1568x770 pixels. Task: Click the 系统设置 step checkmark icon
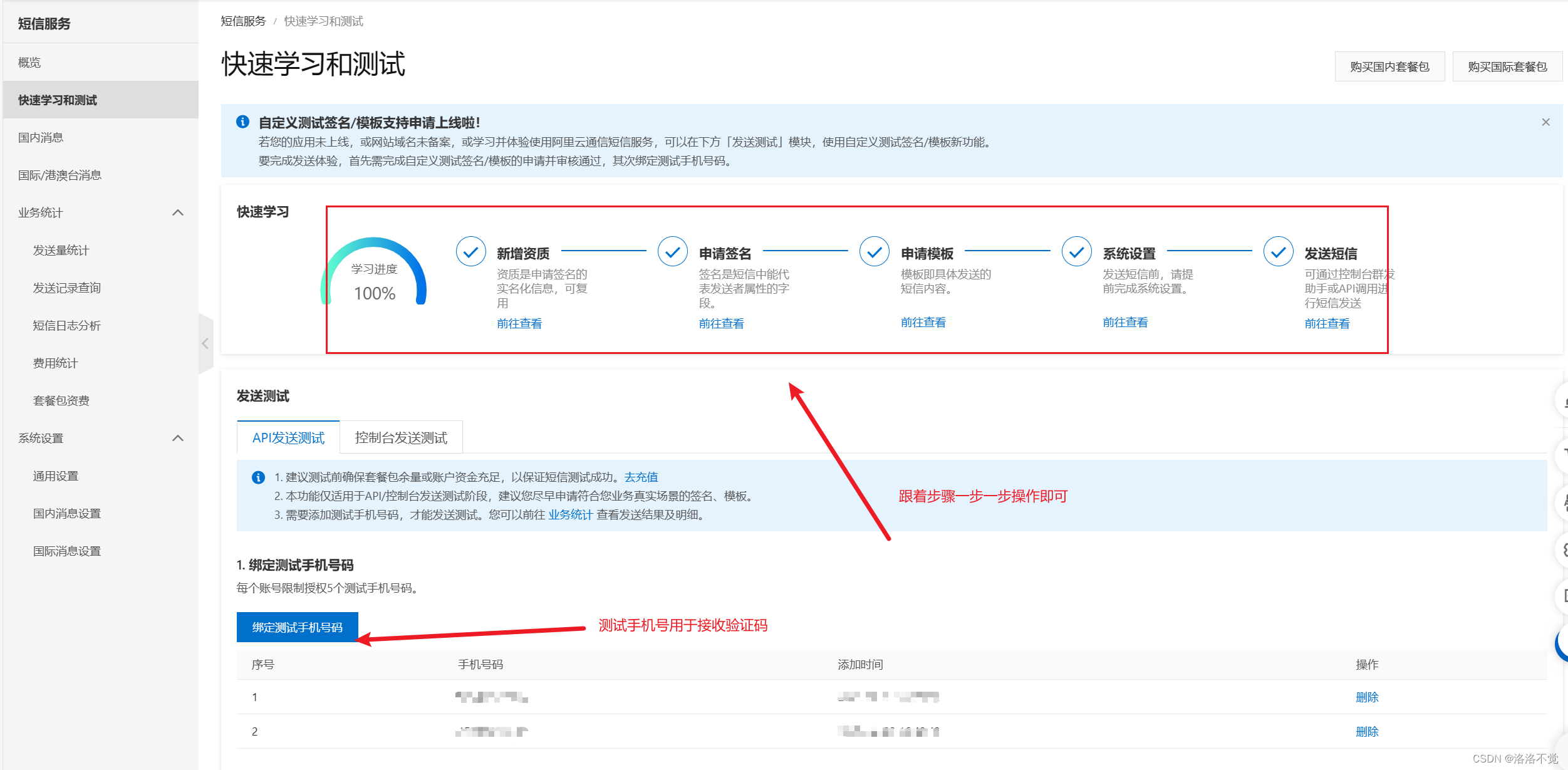coord(1076,252)
